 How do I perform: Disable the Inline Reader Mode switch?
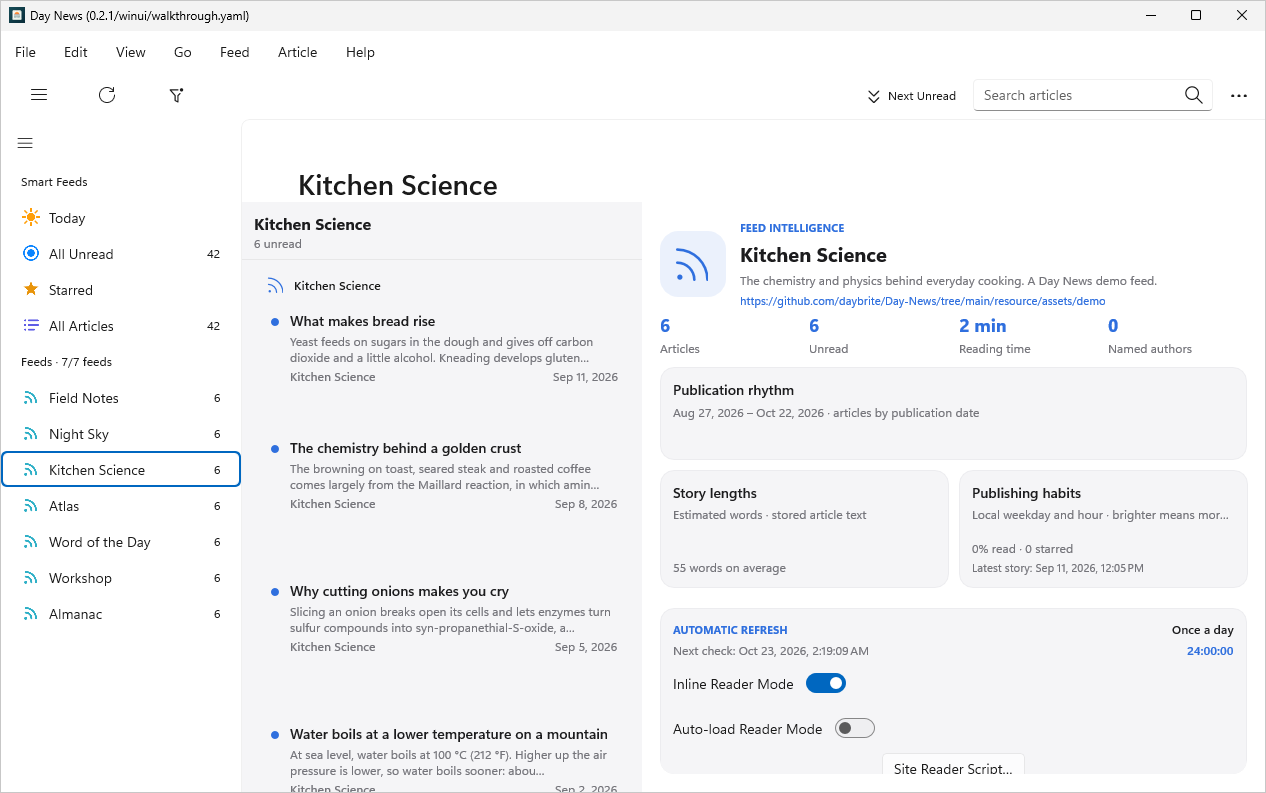tap(826, 684)
